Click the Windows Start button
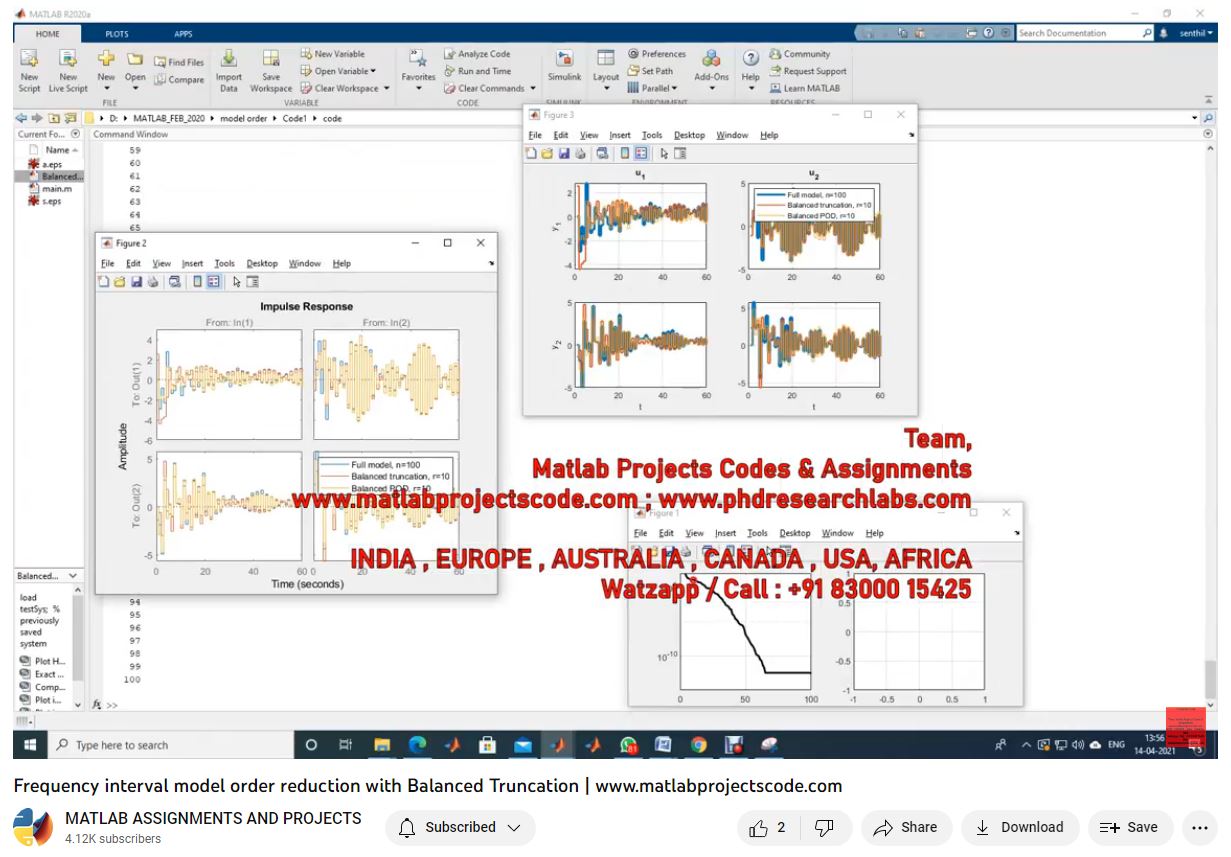The height and width of the screenshot is (857, 1231). [x=29, y=745]
